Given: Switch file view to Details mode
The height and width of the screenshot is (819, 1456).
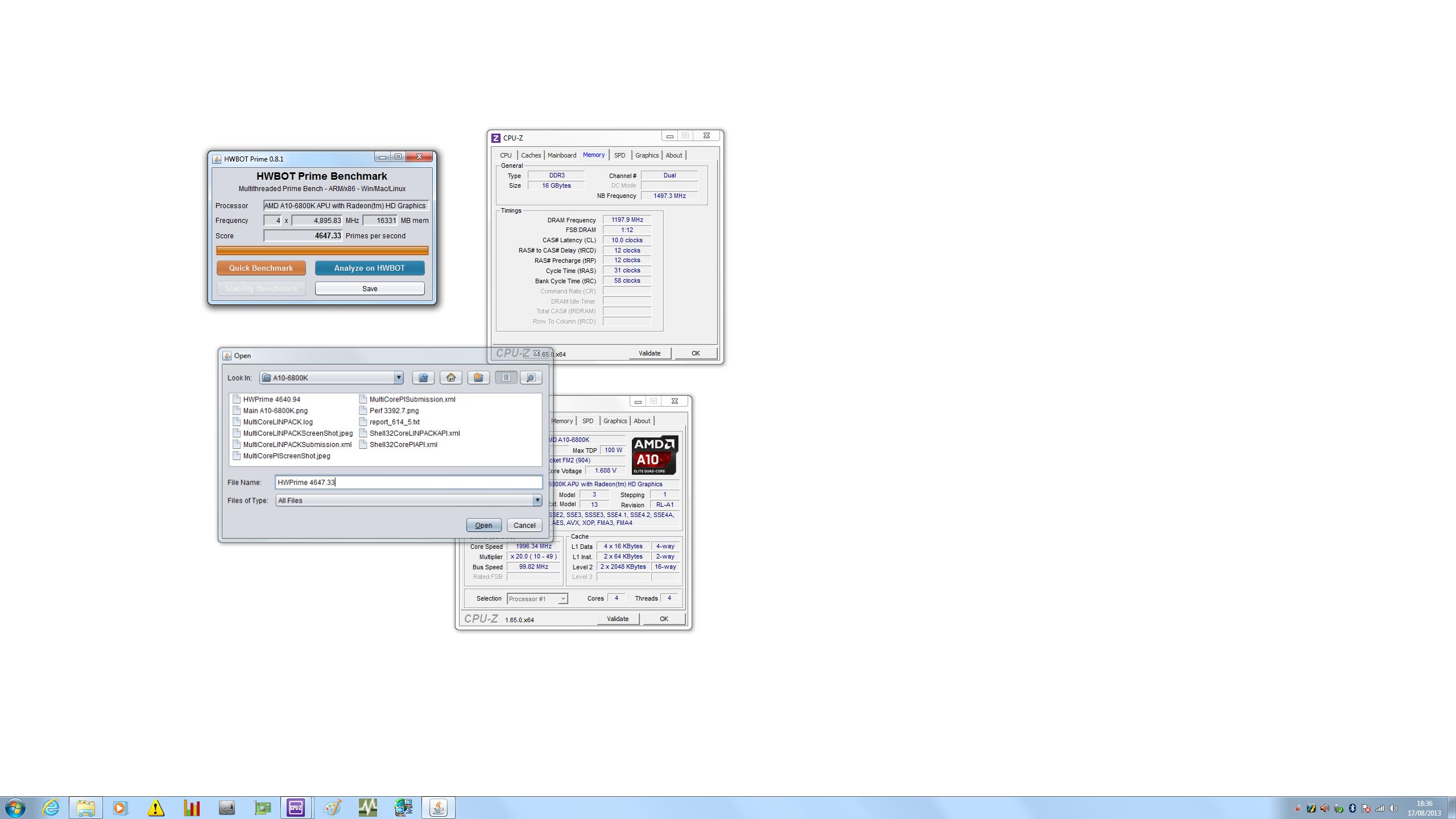Looking at the screenshot, I should (x=531, y=378).
